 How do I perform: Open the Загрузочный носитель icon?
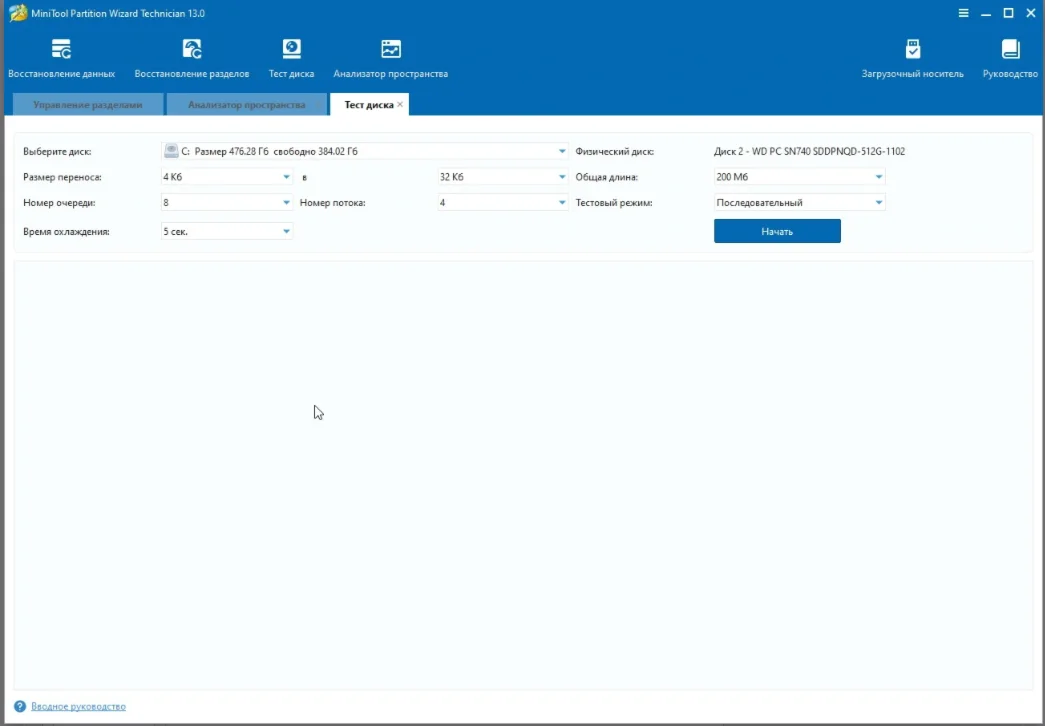coord(912,50)
